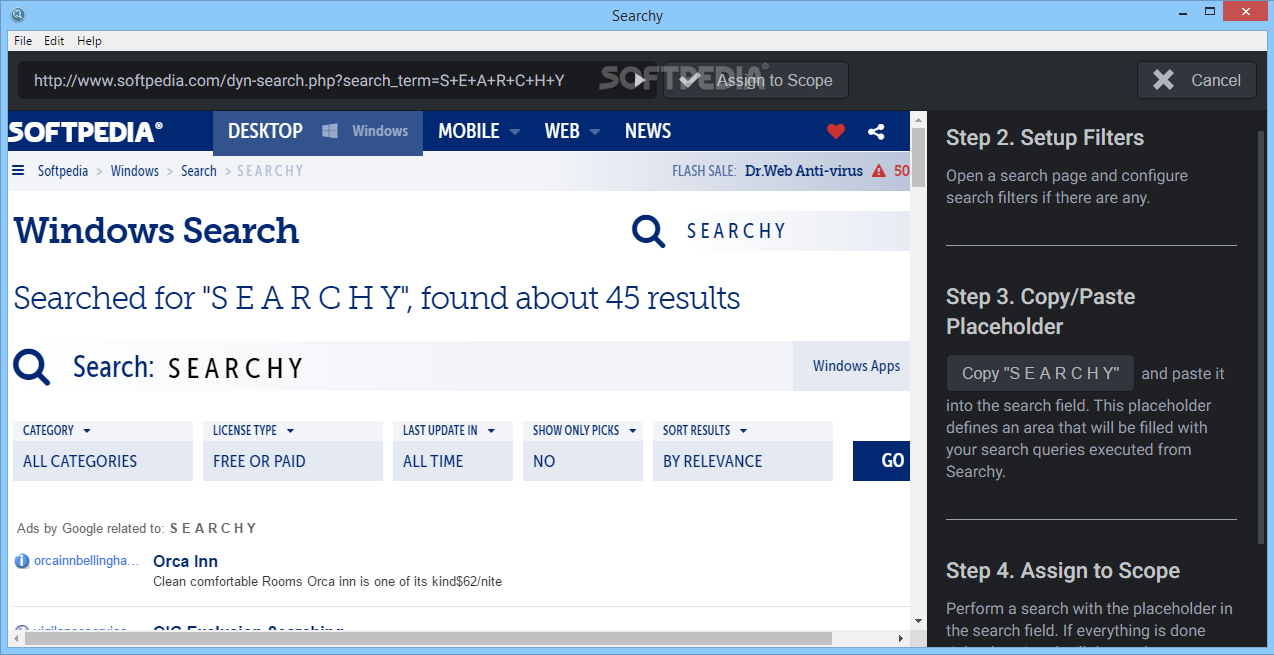Screen dimensions: 1274x655
Task: Click the Search breadcrumb link
Action: [x=199, y=171]
